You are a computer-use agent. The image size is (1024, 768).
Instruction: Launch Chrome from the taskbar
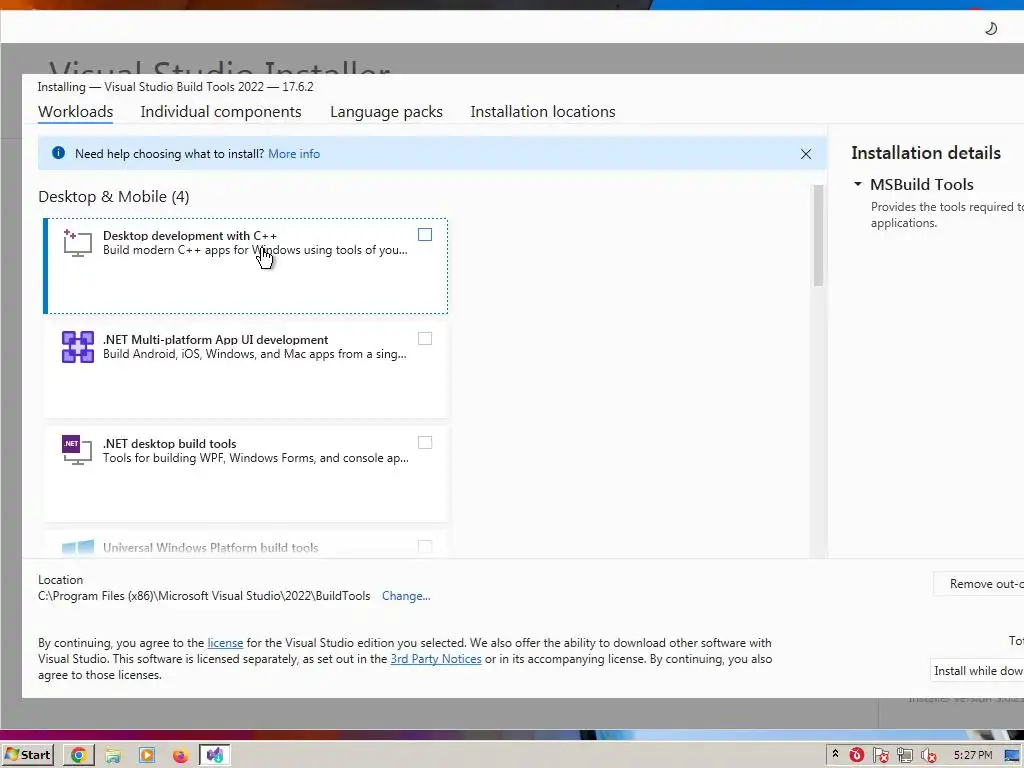78,756
